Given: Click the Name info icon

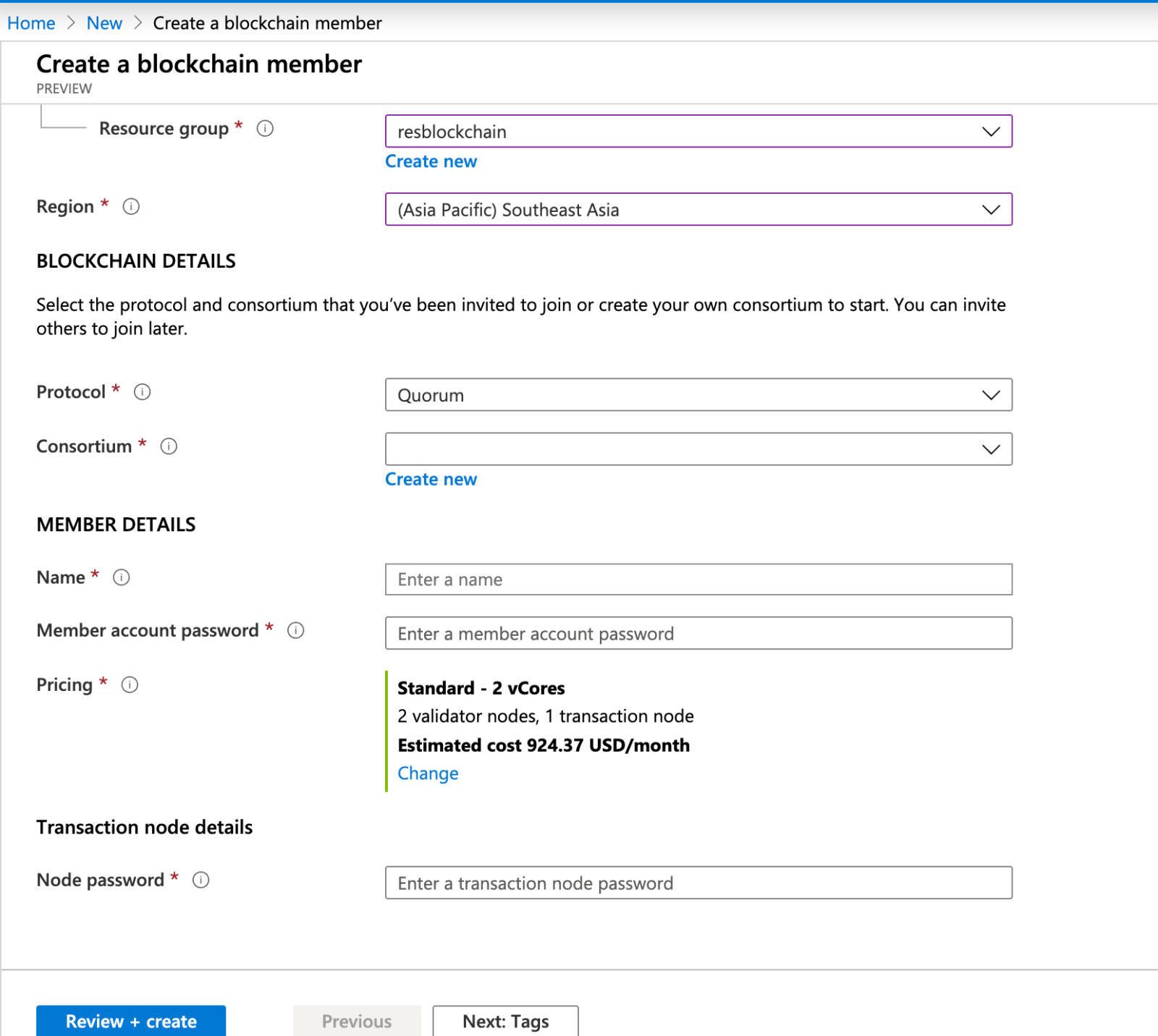Looking at the screenshot, I should [x=122, y=577].
